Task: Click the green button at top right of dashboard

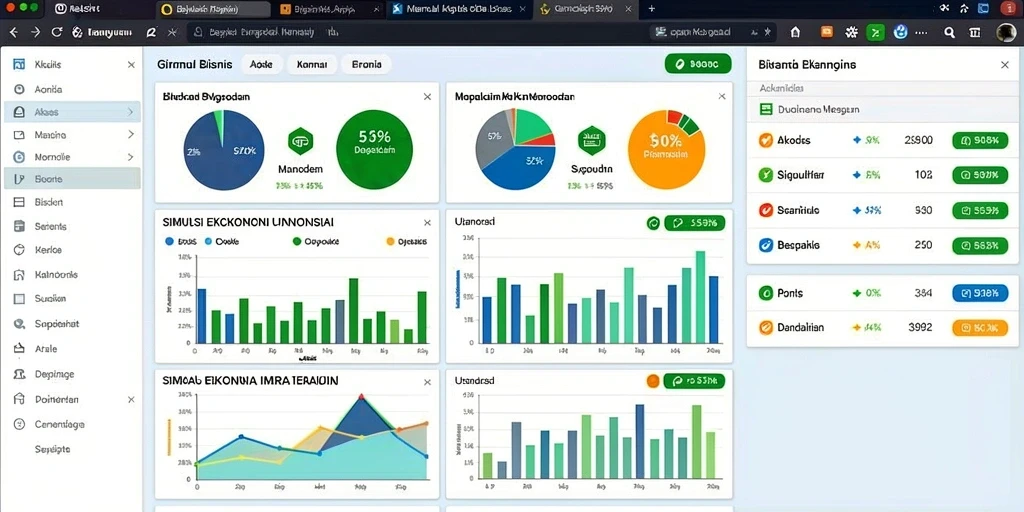Action: point(697,64)
